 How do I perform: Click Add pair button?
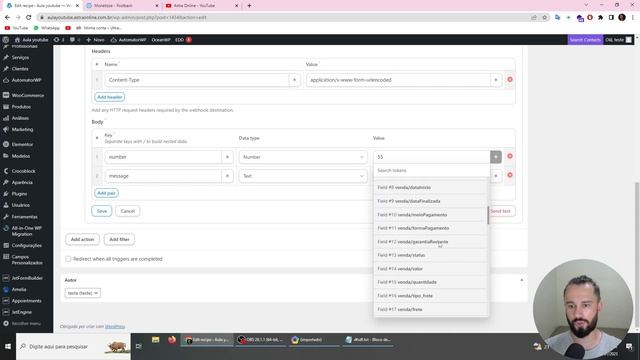tap(106, 193)
